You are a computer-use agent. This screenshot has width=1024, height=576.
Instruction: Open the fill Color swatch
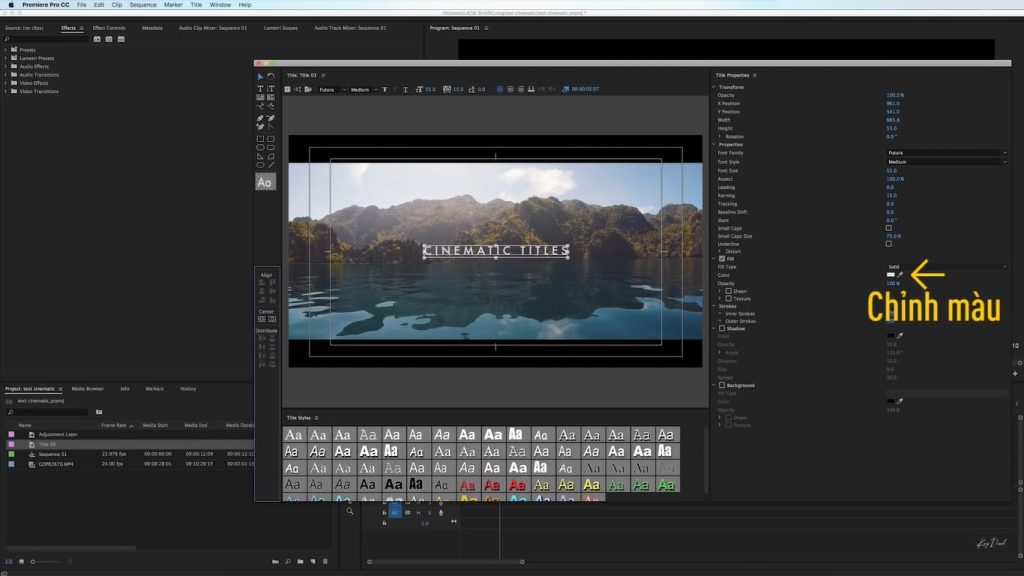click(891, 275)
